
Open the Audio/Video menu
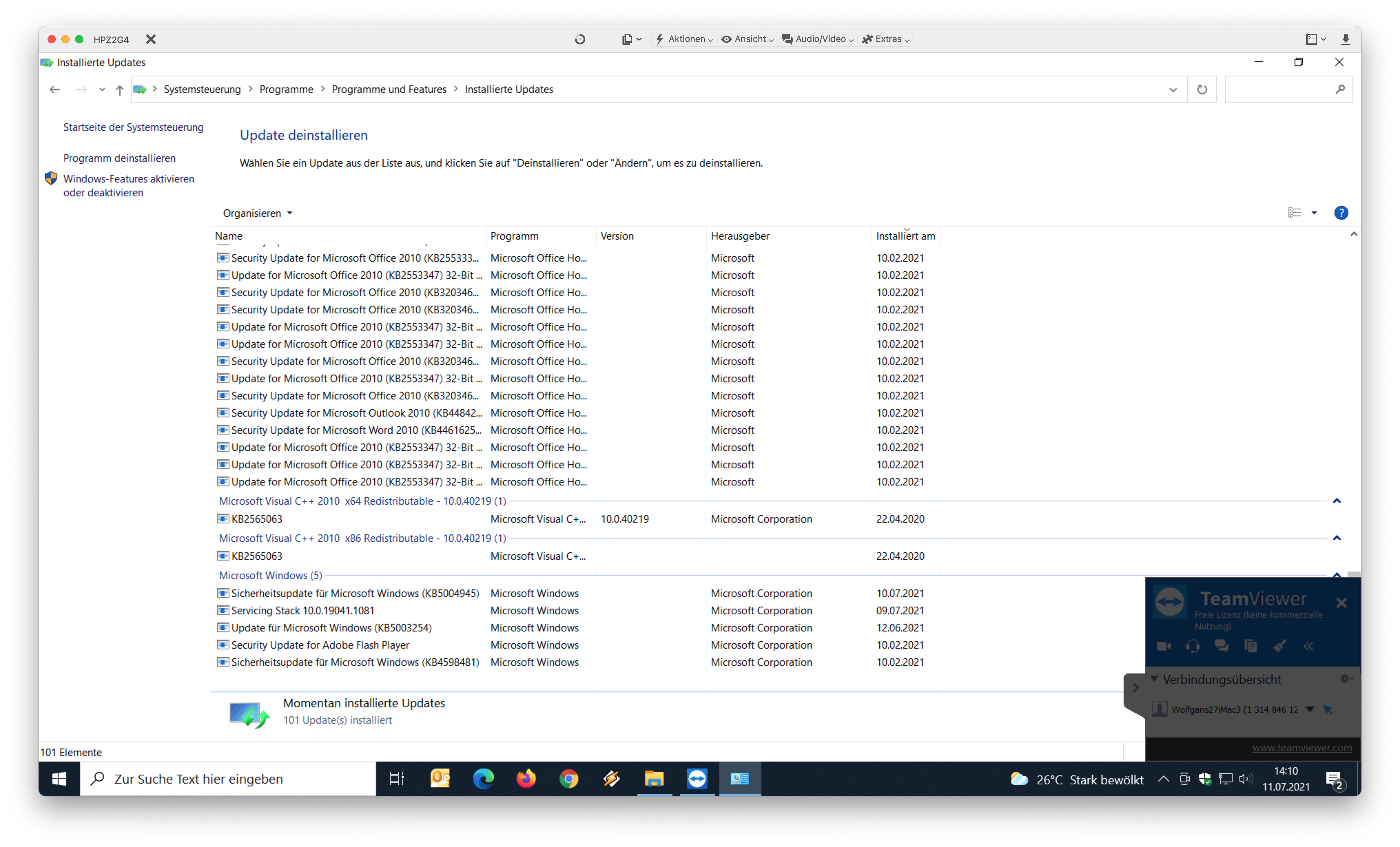[x=817, y=39]
